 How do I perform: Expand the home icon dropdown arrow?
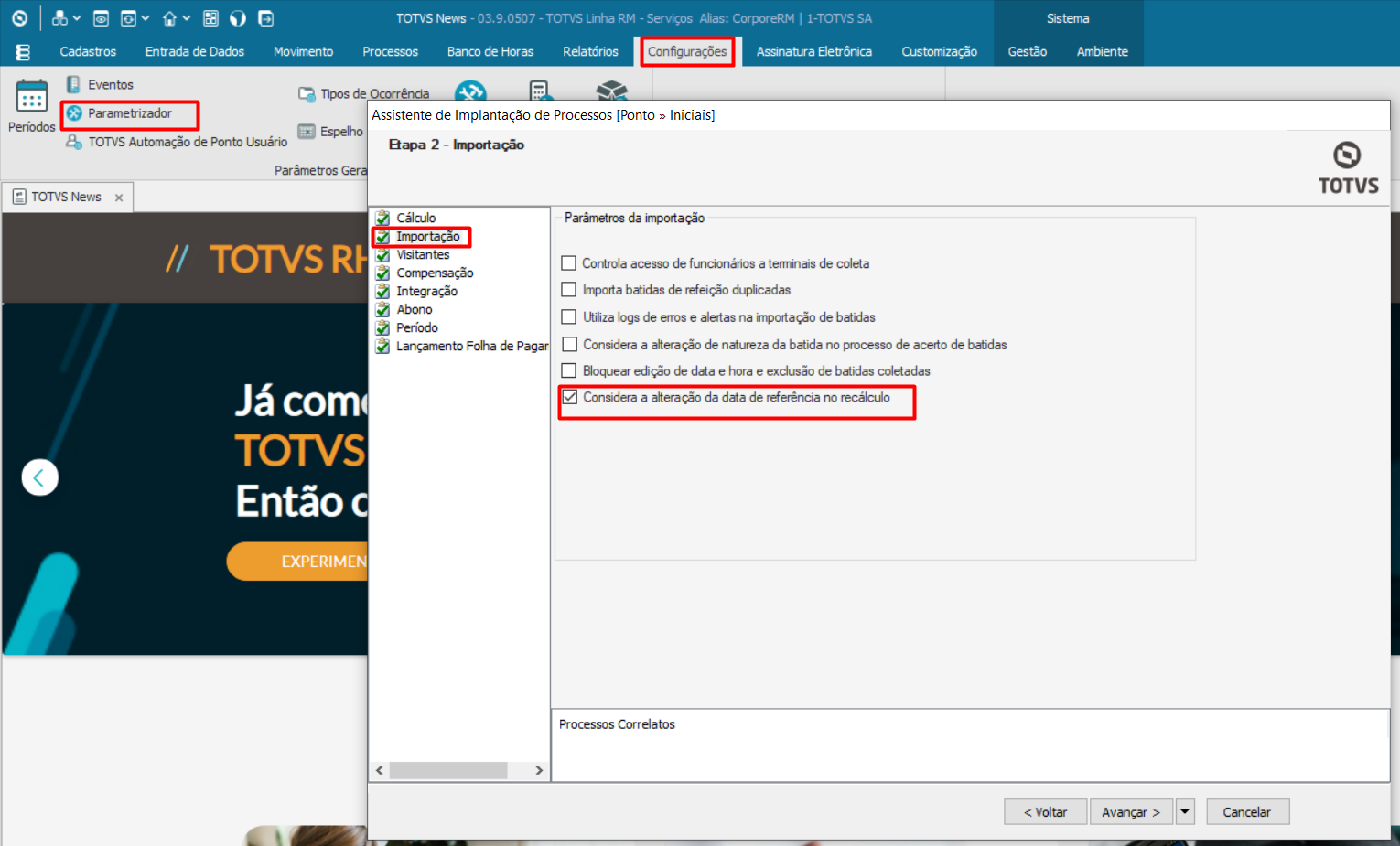[187, 18]
